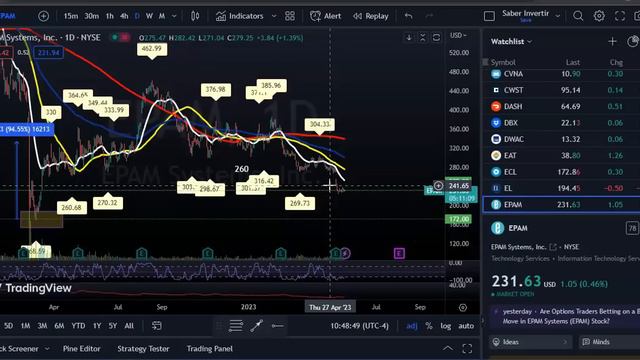Viewport: 640px width, 360px height.
Task: Expand the timeframe list chevron
Action: click(174, 16)
